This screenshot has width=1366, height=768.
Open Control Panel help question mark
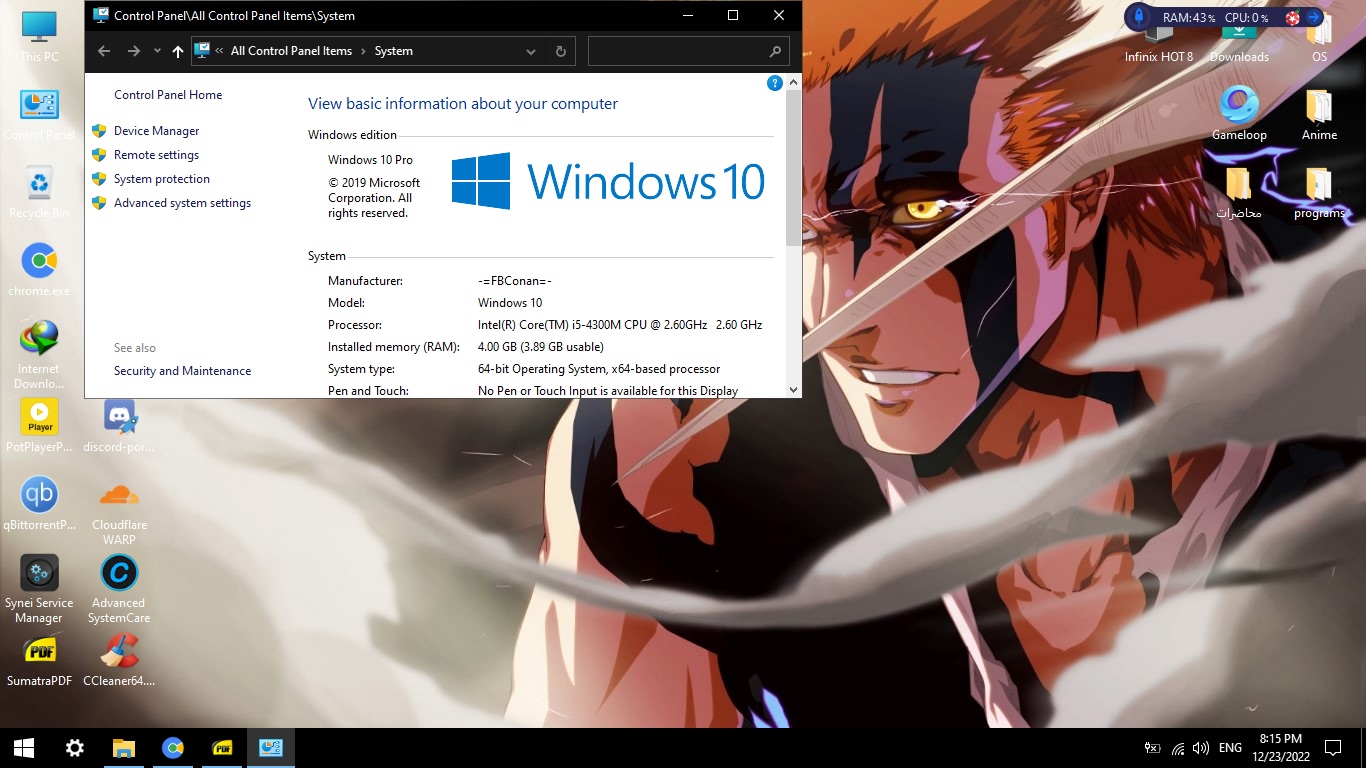click(774, 83)
